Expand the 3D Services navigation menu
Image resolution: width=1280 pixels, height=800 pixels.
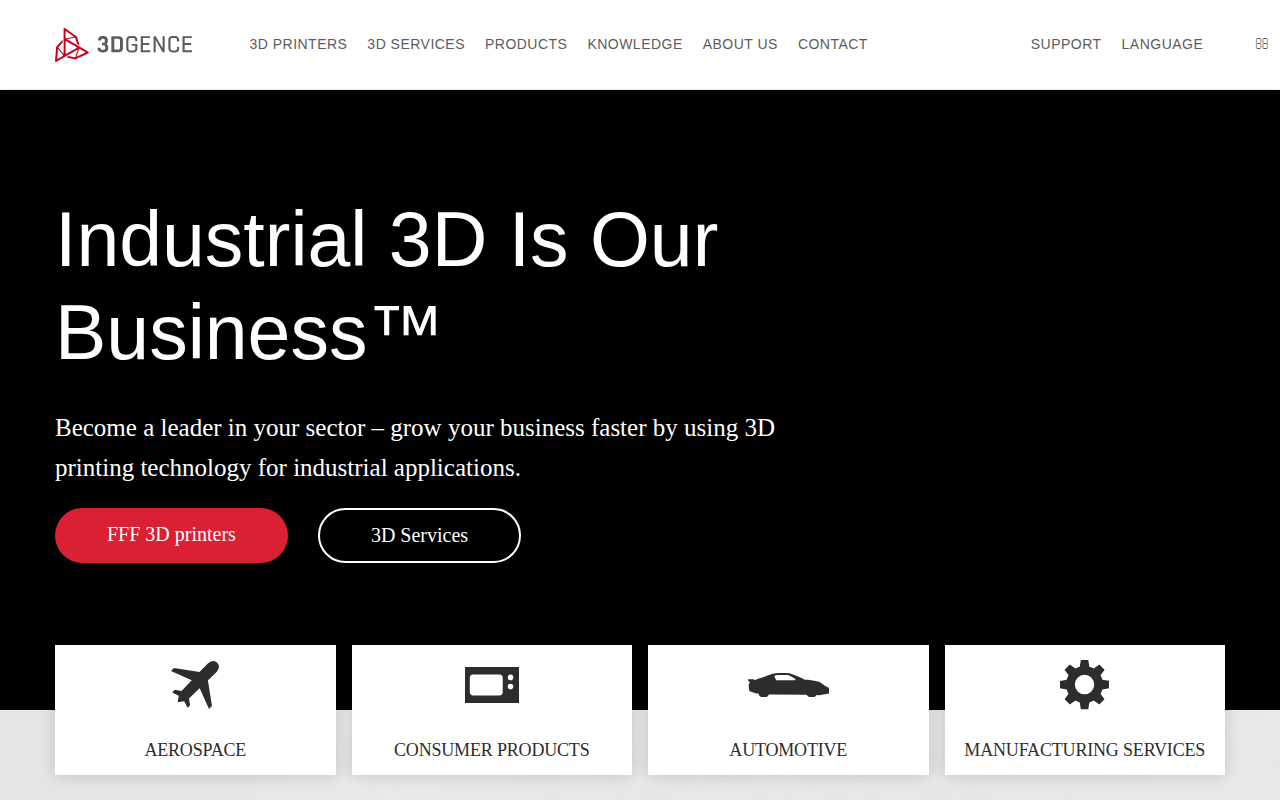point(416,44)
